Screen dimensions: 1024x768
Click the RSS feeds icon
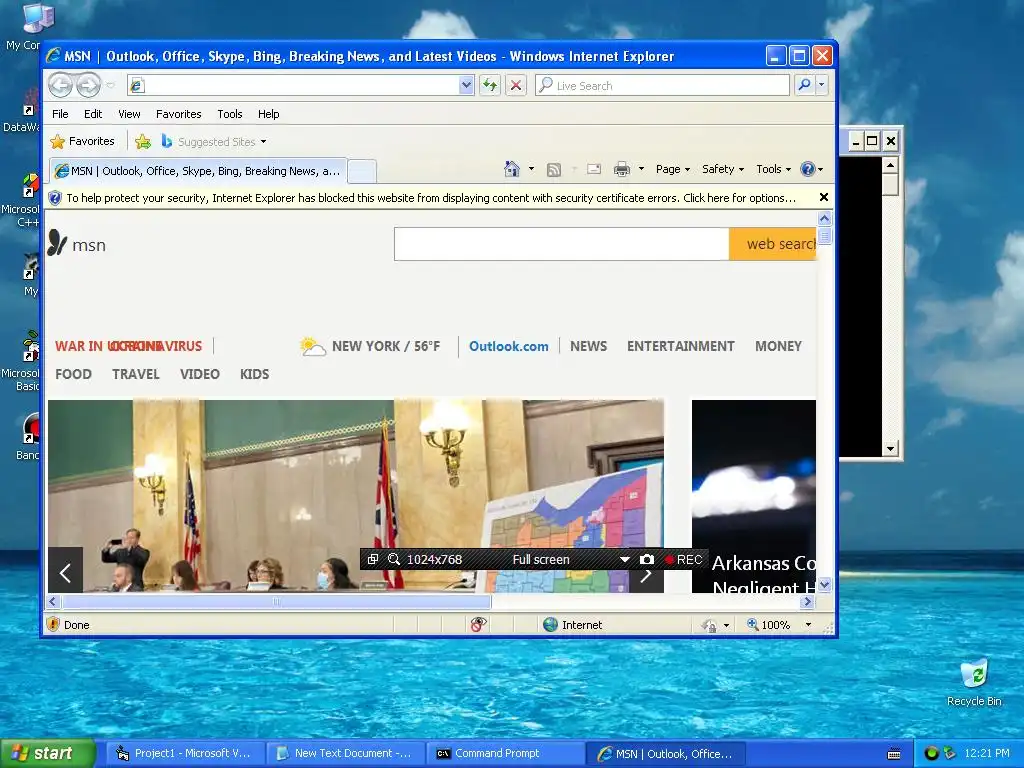point(554,170)
